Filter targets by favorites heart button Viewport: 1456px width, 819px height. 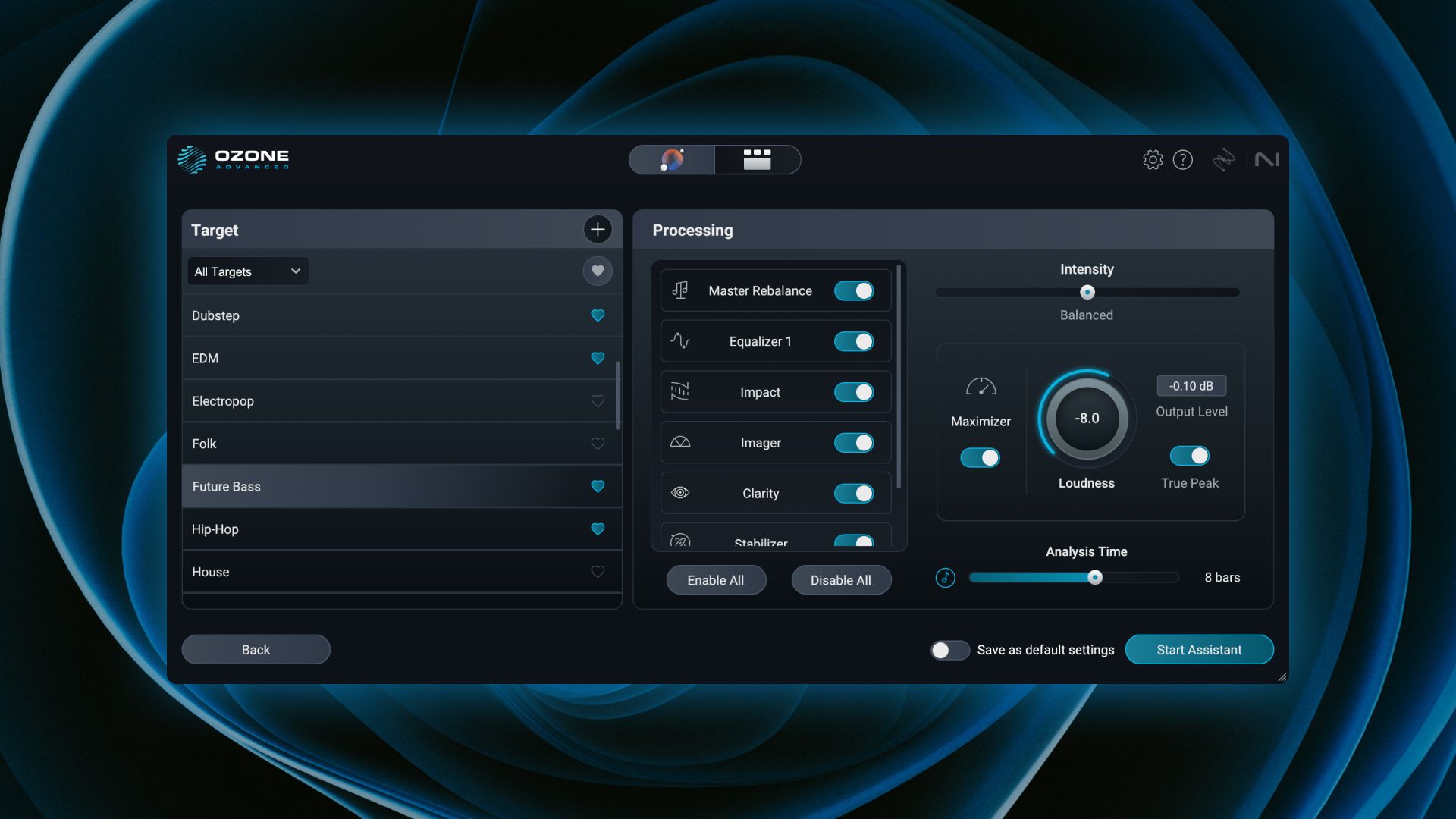(598, 271)
